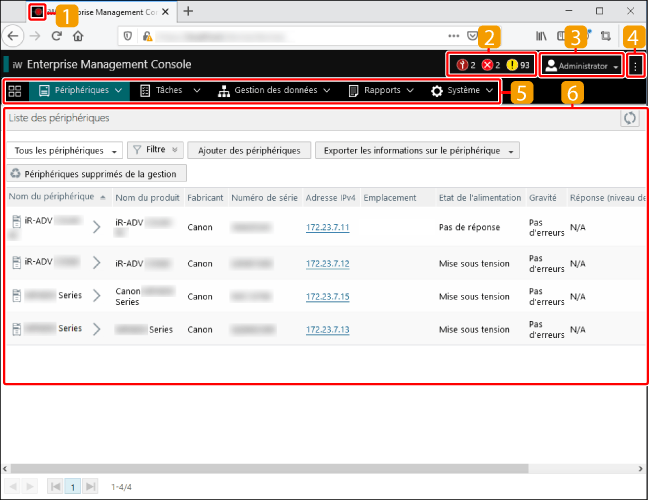Refresh the Liste des périphériques
Image resolution: width=650 pixels, height=500 pixels.
[629, 118]
